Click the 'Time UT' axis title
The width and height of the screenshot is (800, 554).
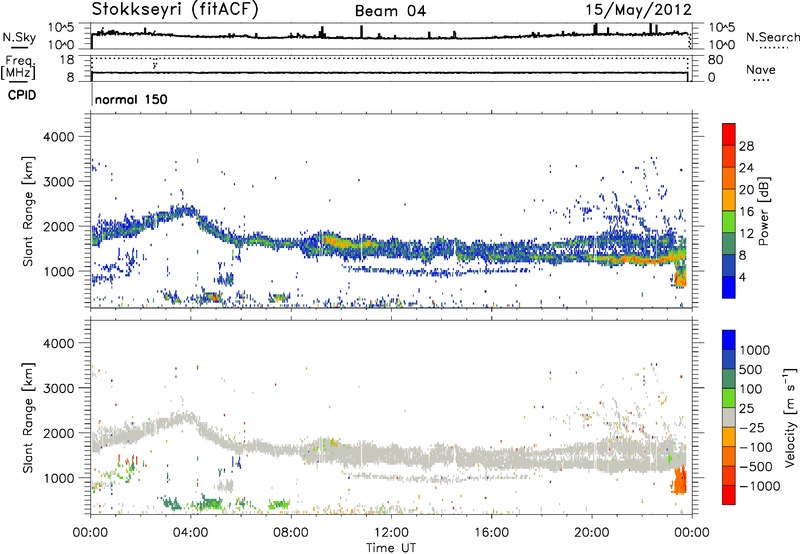(x=391, y=548)
